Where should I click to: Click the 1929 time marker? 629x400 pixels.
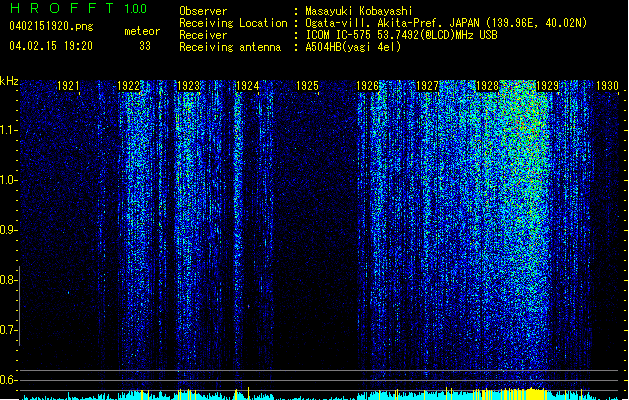point(547,86)
